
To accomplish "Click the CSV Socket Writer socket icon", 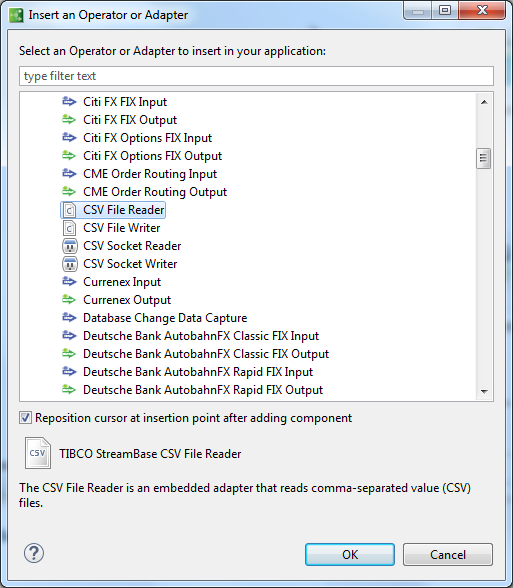I will click(x=69, y=264).
